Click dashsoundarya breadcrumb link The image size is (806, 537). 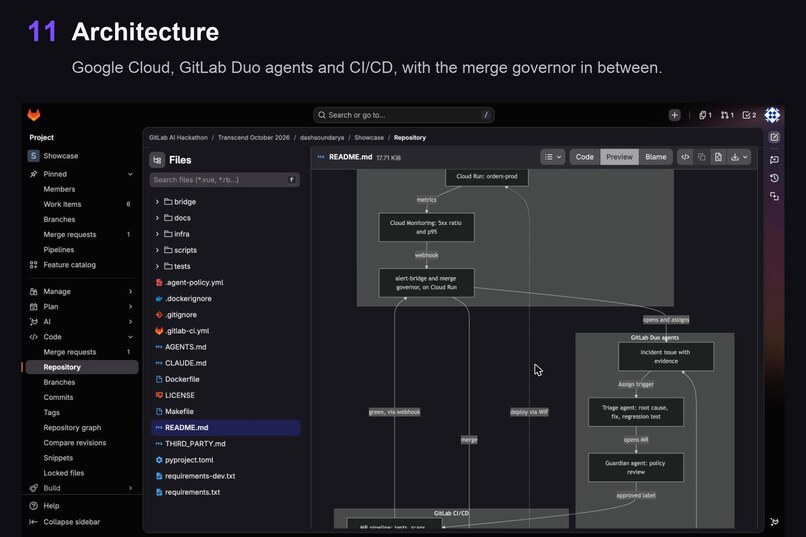tap(322, 138)
